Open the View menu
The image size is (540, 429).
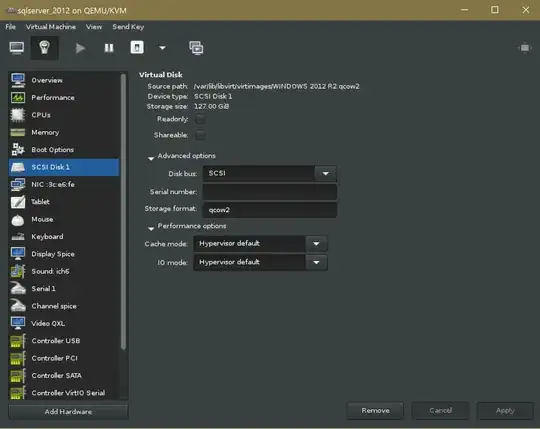coord(94,27)
